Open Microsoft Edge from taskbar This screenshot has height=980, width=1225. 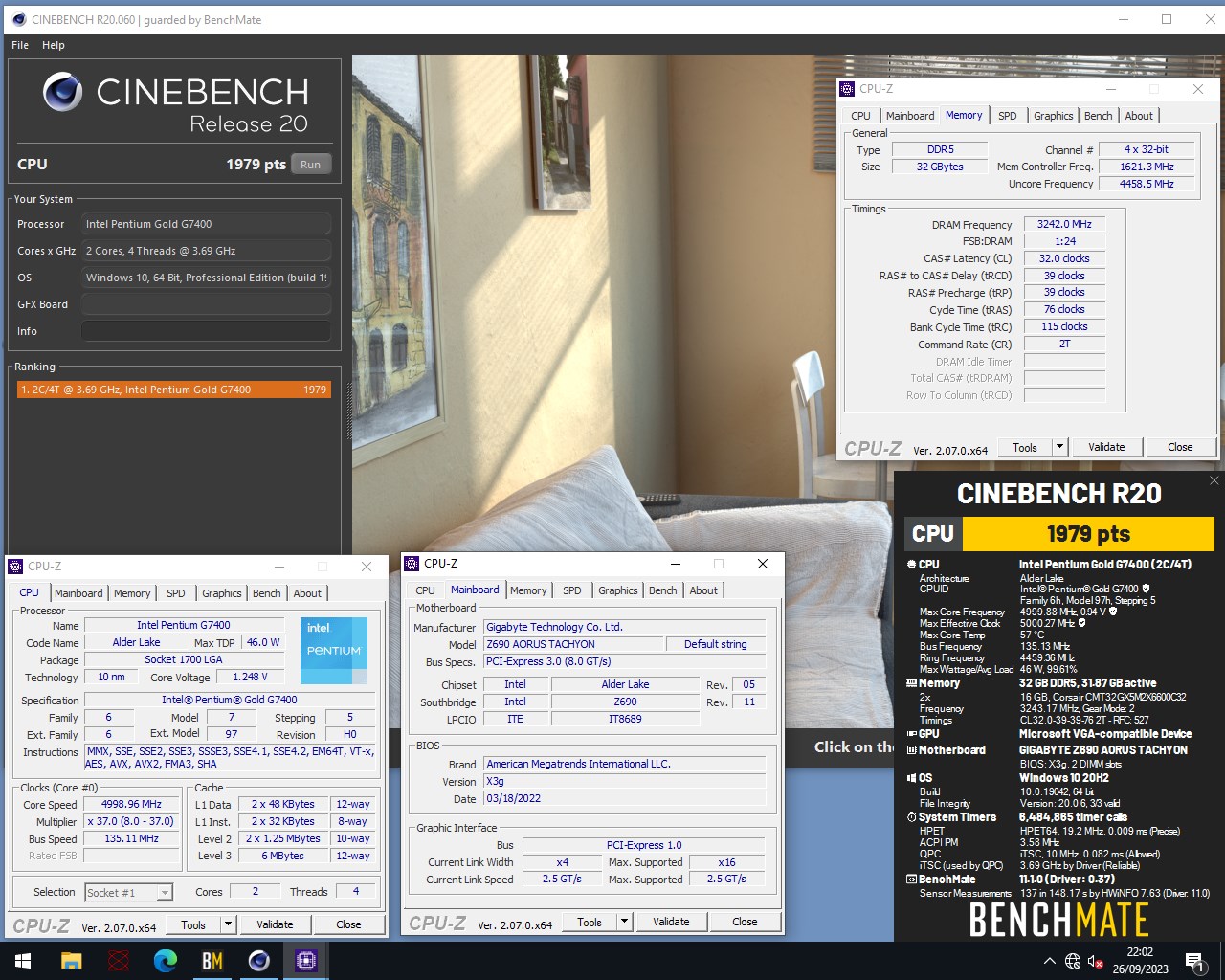pos(166,961)
